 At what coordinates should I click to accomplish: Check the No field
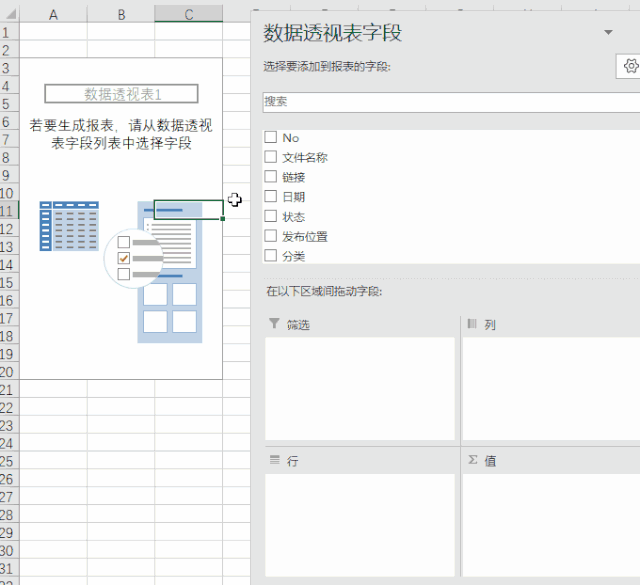[x=271, y=137]
